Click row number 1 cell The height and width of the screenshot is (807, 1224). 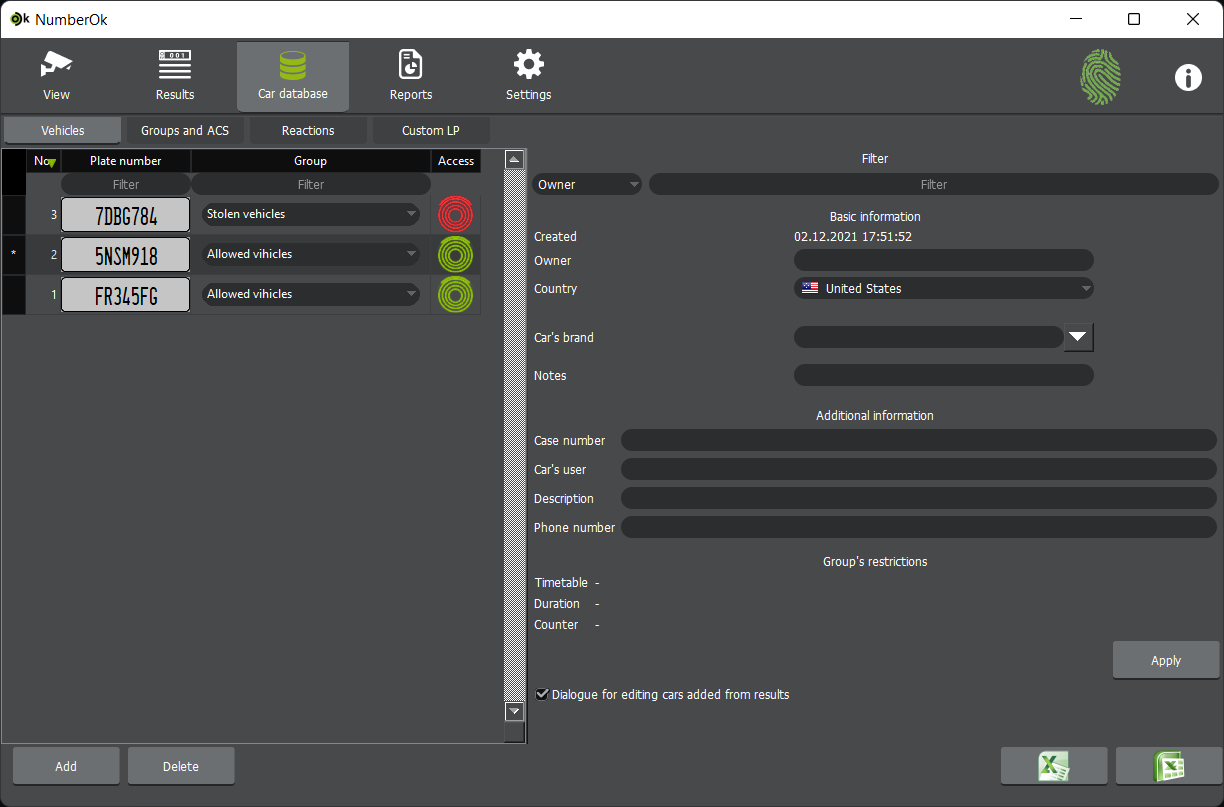(x=44, y=294)
